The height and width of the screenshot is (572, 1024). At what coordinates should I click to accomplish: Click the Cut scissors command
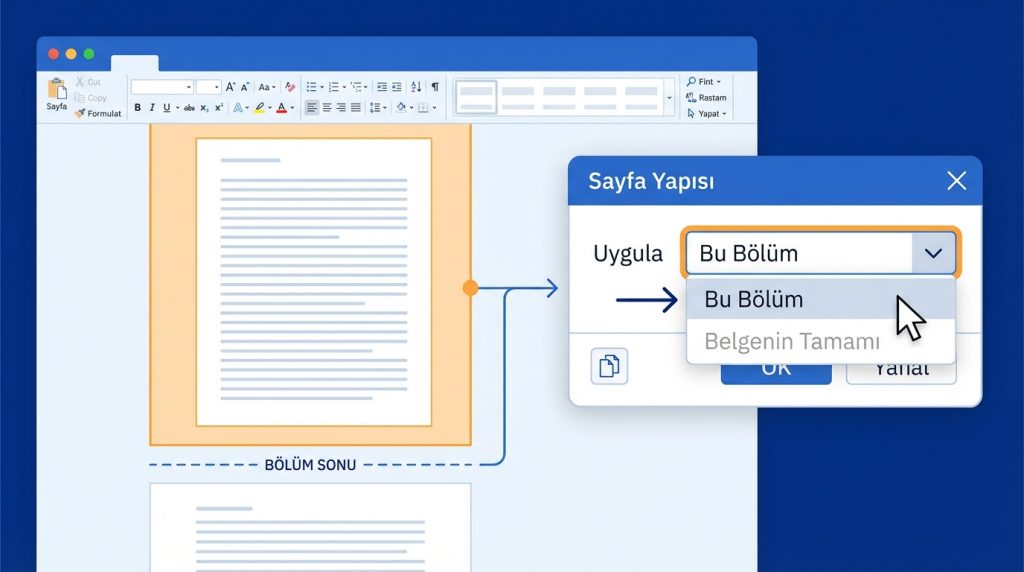88,82
